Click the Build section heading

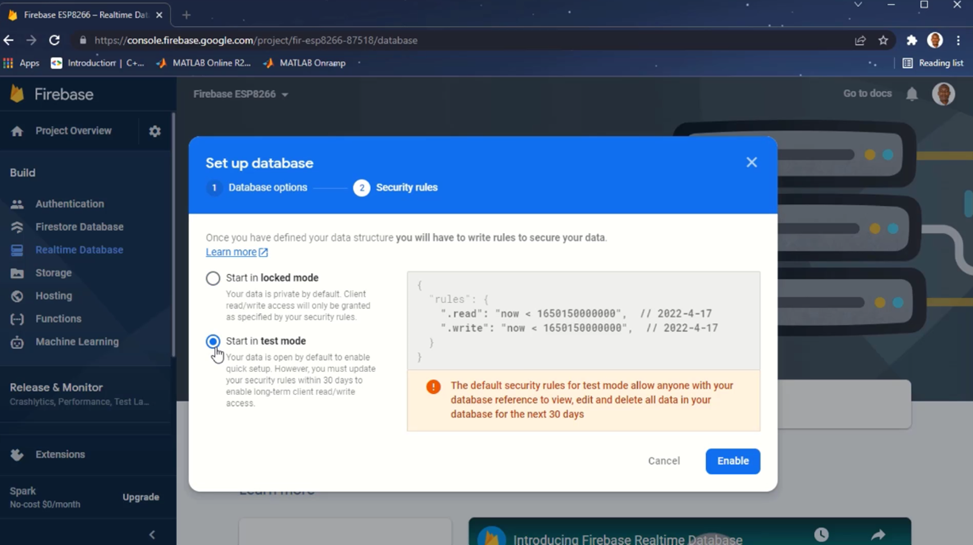22,173
